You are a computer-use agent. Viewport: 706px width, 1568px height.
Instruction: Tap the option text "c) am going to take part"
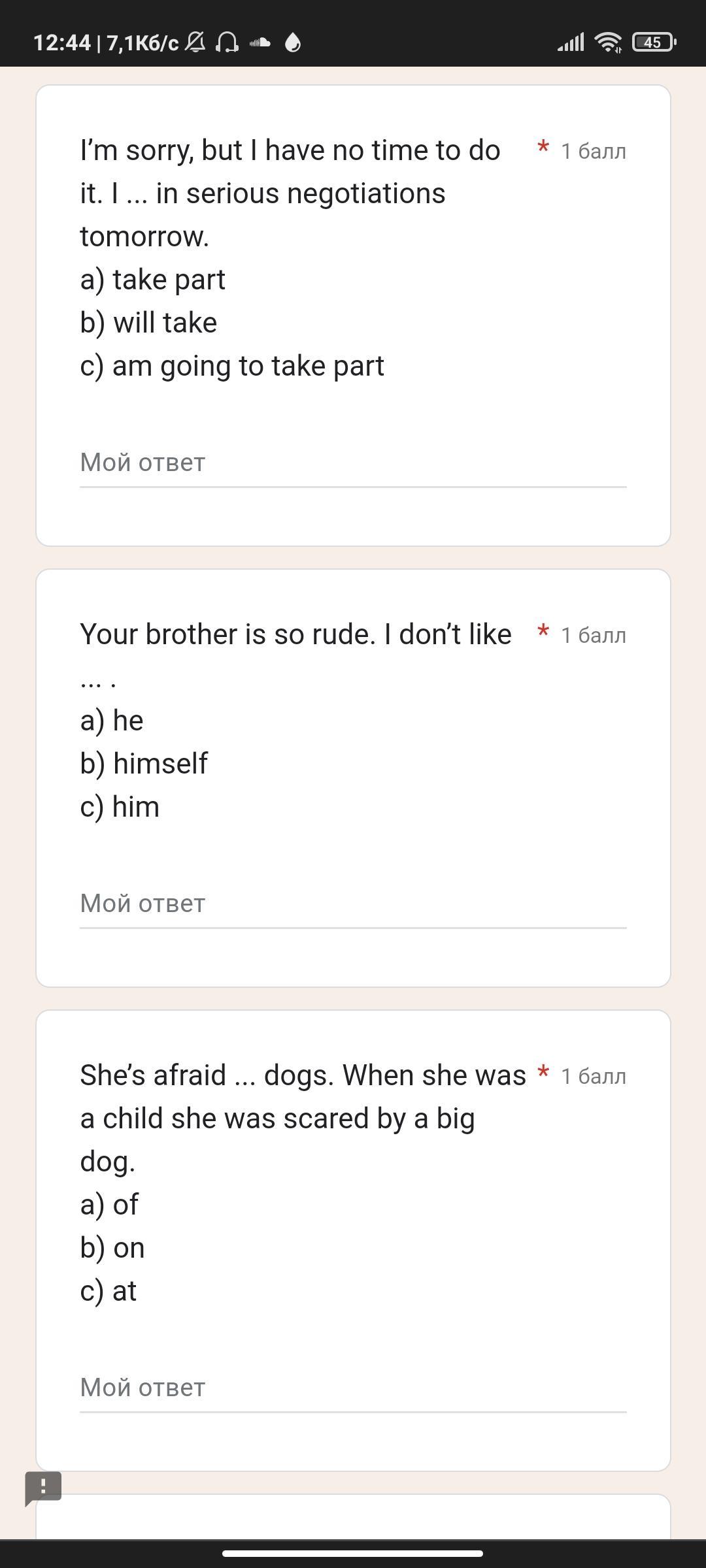point(232,366)
